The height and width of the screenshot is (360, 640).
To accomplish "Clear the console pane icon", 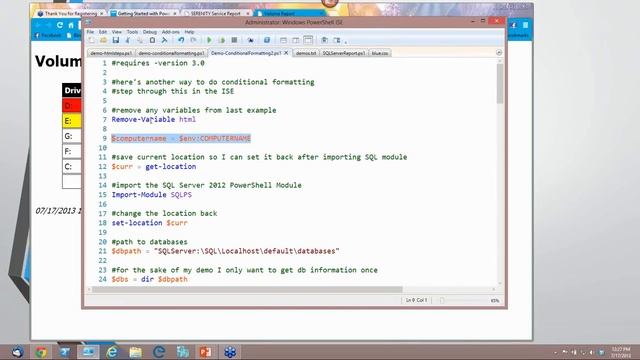I will click(164, 40).
